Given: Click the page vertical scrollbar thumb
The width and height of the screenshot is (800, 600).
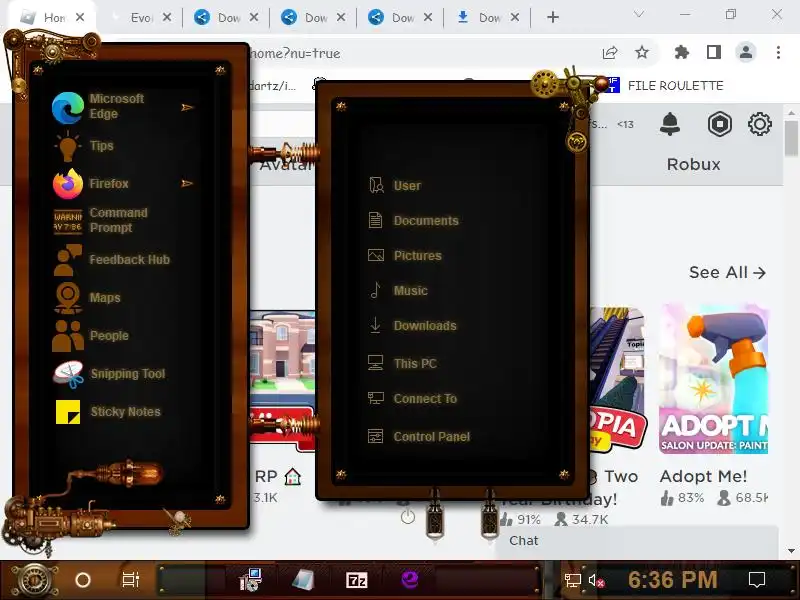Looking at the screenshot, I should click(x=791, y=138).
